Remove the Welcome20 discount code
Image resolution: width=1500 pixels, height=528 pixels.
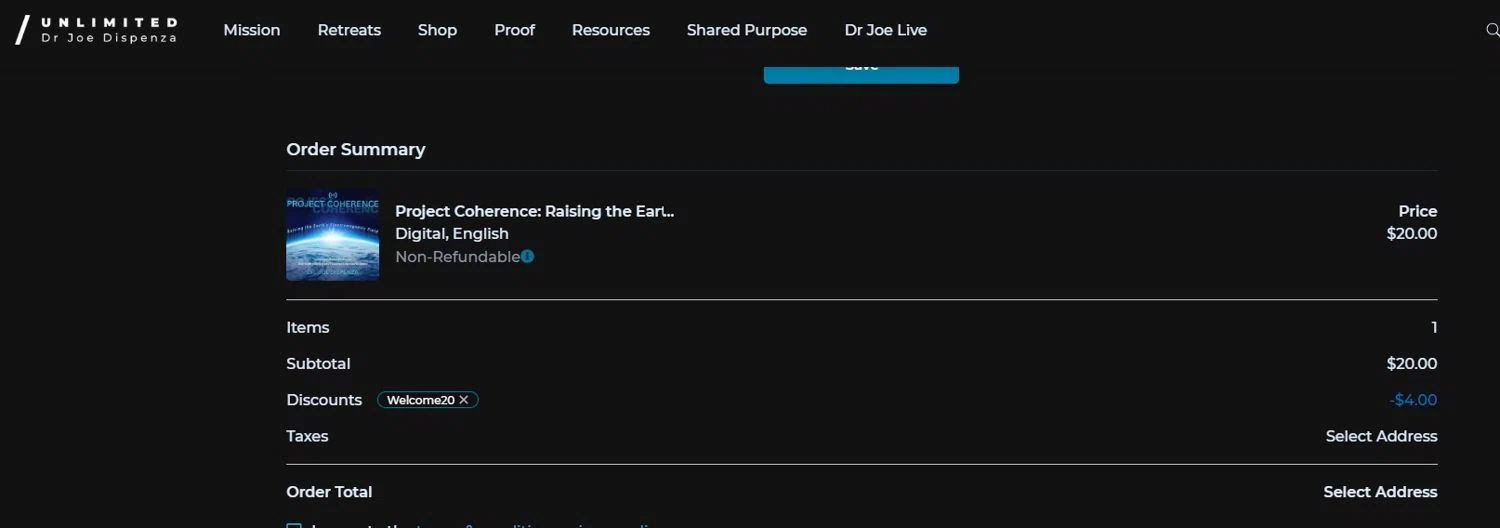click(x=464, y=400)
